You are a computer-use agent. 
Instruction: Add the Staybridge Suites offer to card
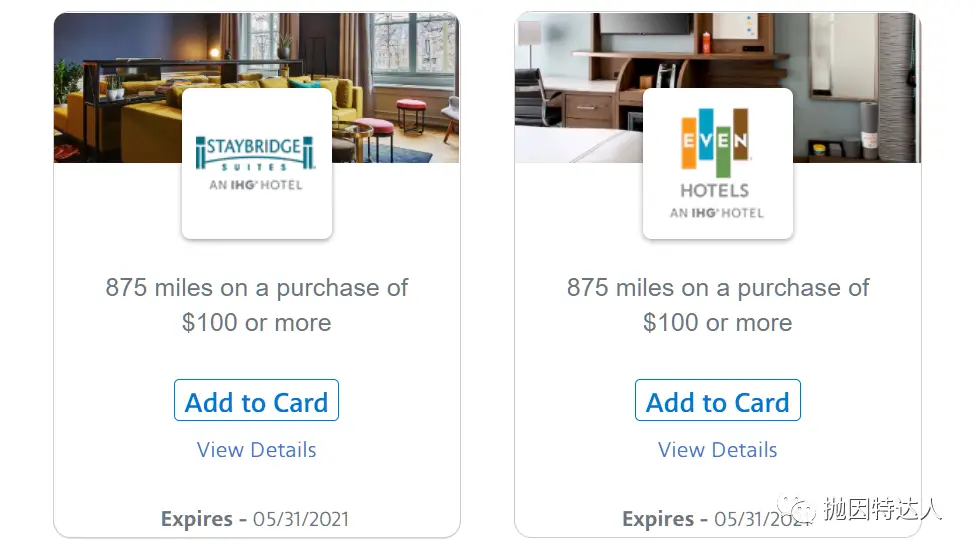[x=256, y=402]
